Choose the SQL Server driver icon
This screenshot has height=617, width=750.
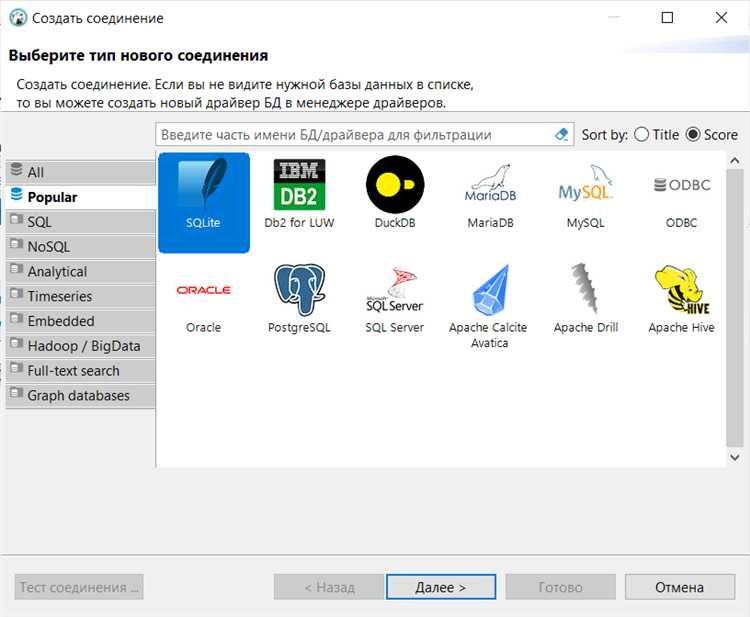(395, 290)
